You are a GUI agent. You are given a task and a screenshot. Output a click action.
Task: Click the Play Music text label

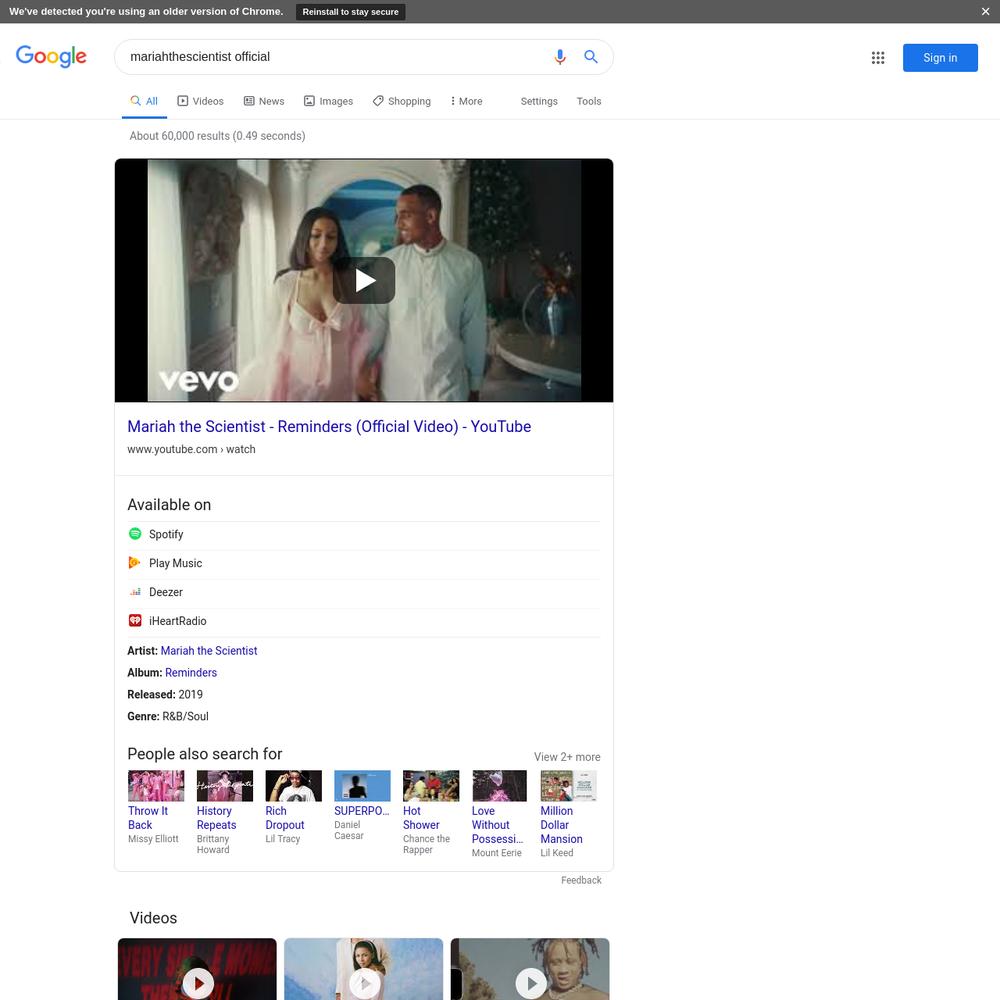coord(175,563)
